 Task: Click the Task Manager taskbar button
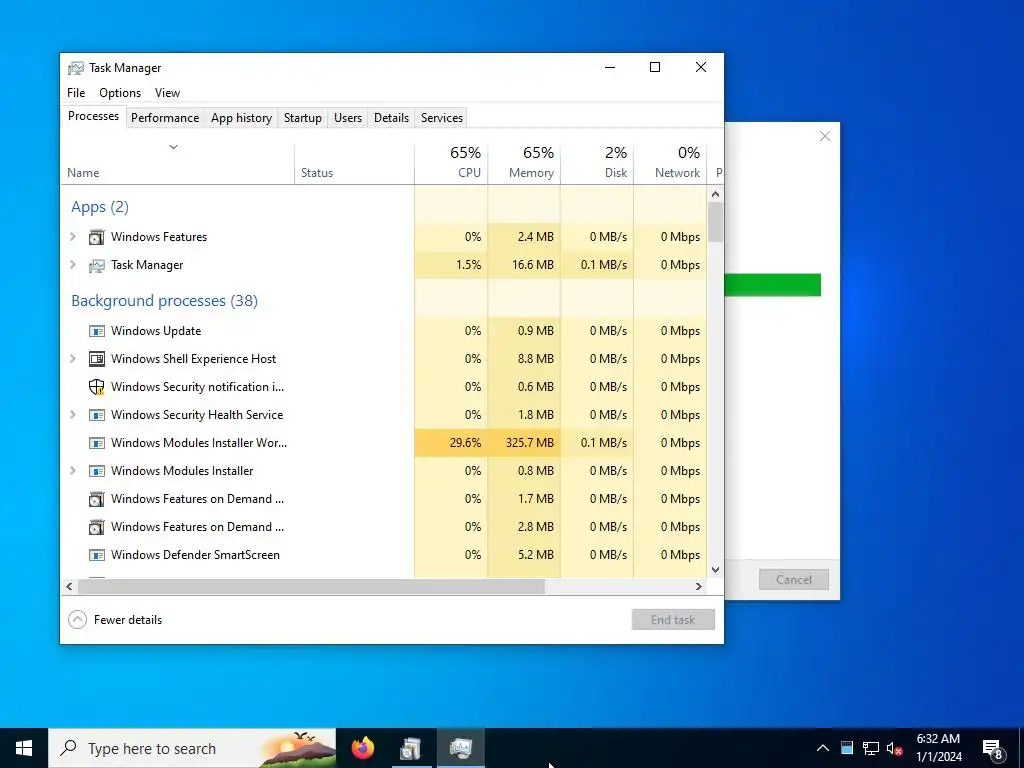coord(461,748)
